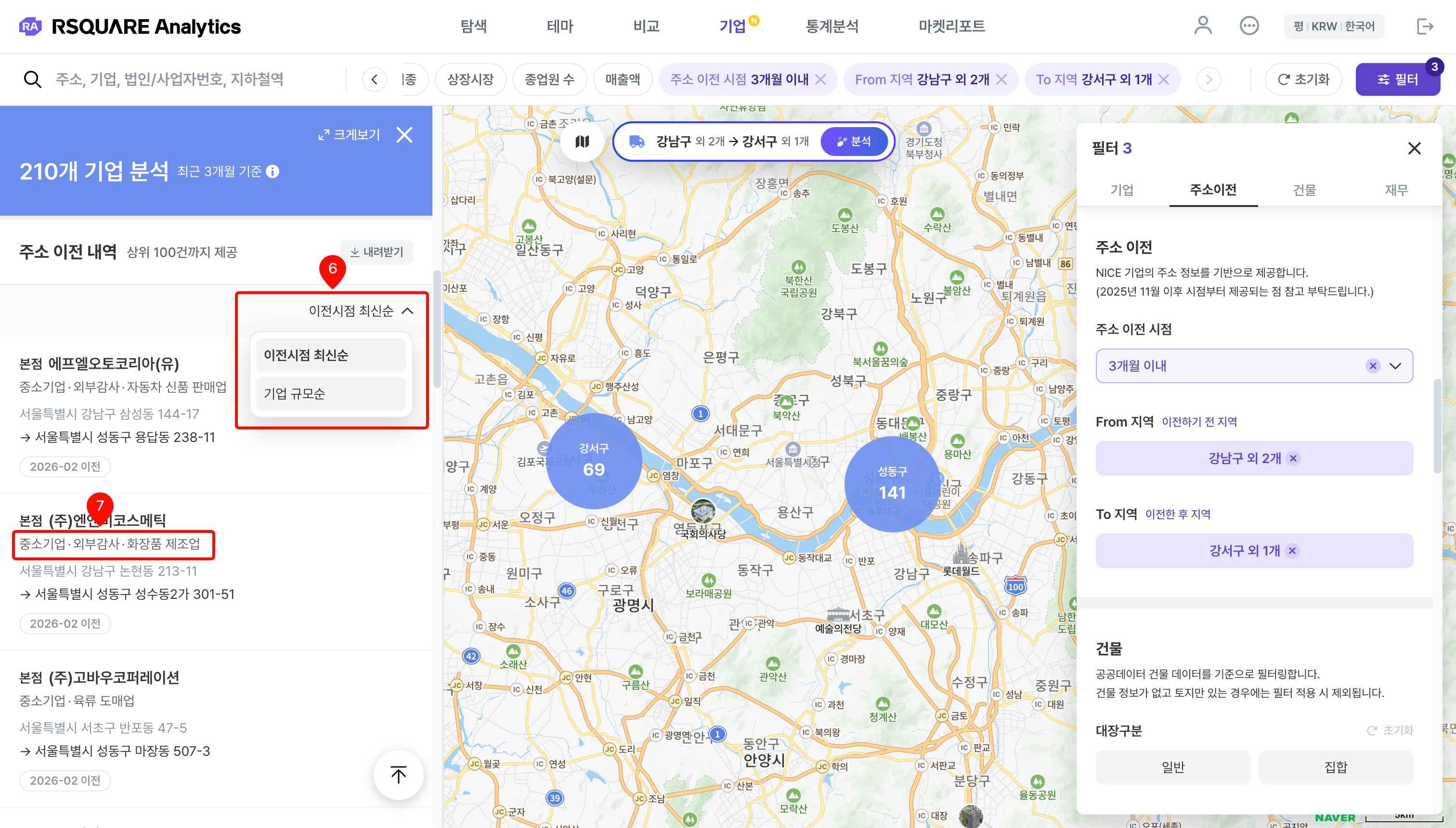Toggle the 집합 building type option

(1336, 766)
